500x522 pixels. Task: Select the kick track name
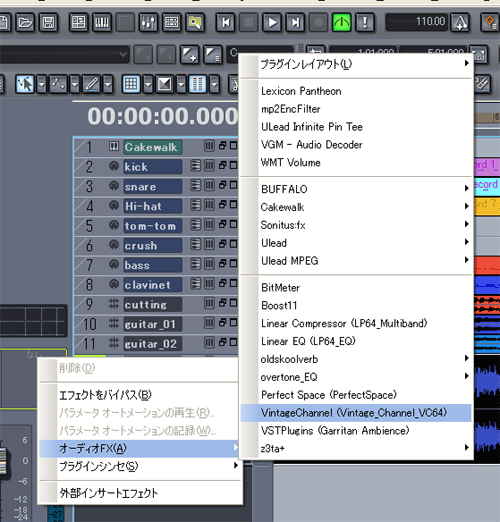(152, 167)
